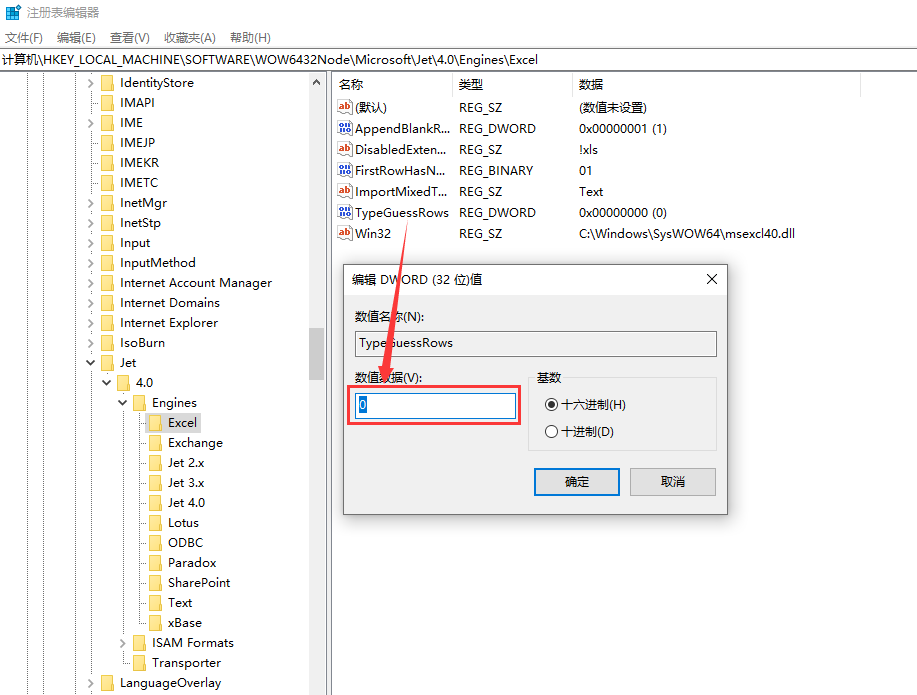Click the Transporter key folder icon
This screenshot has width=917, height=695.
(x=140, y=663)
